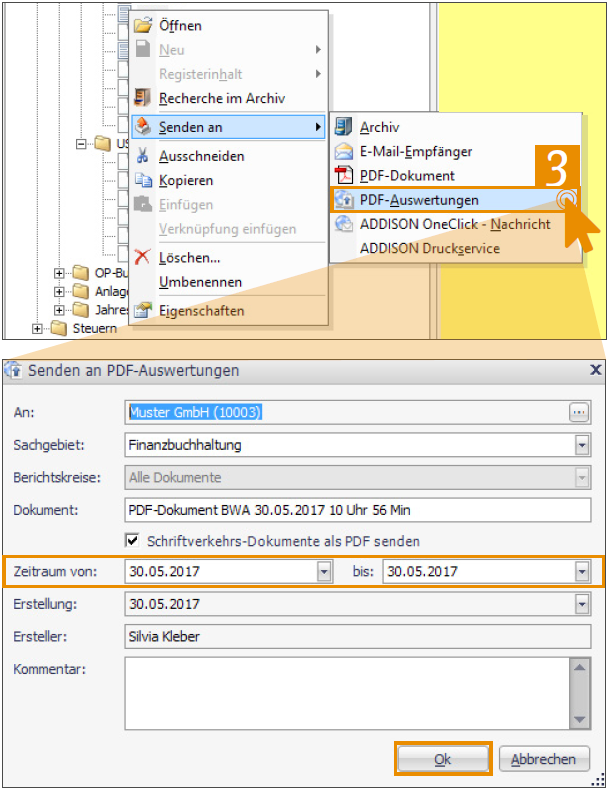Select PDF-Auswertungen submenu entry

[456, 200]
